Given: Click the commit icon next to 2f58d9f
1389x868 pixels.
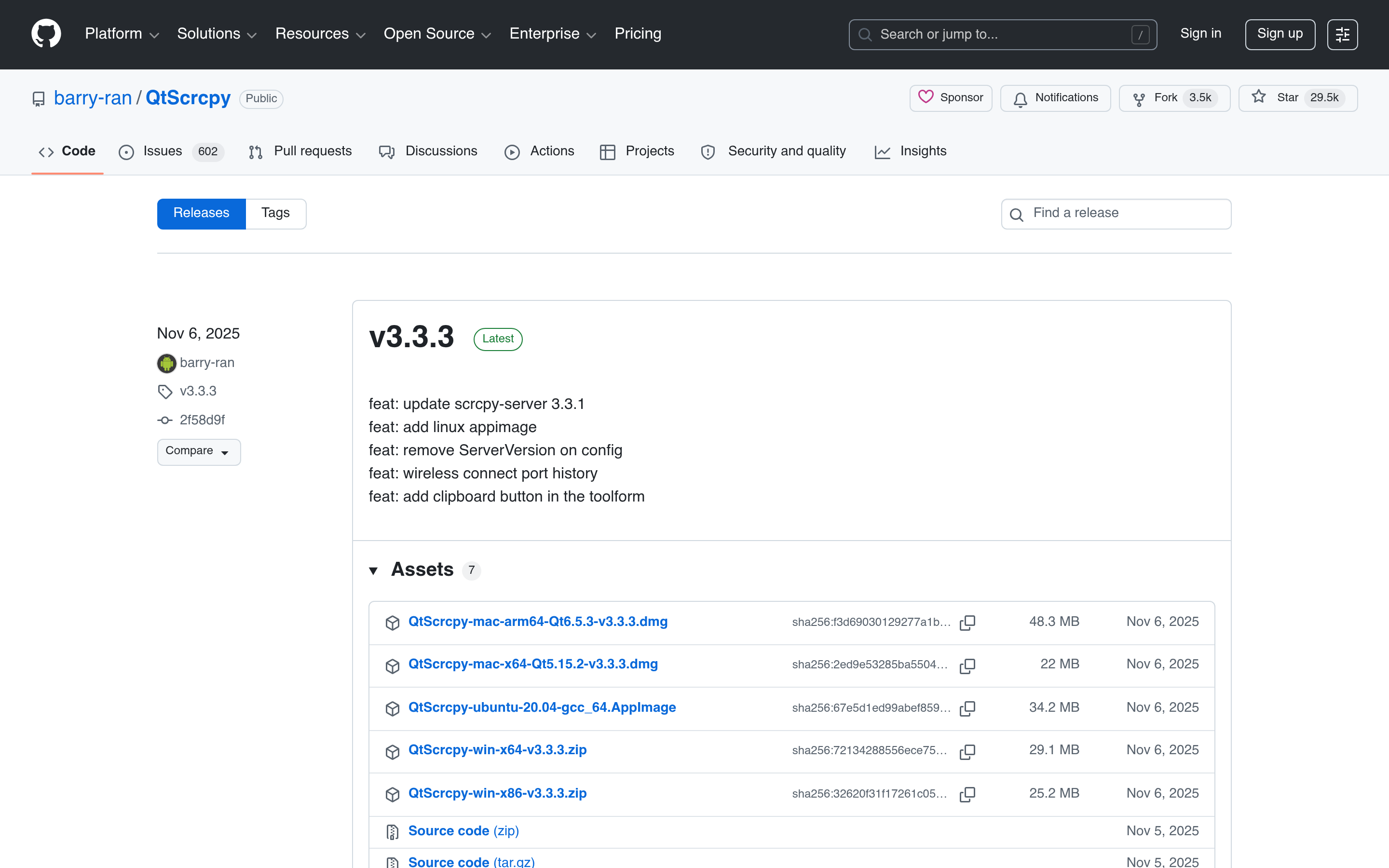Looking at the screenshot, I should click(x=165, y=420).
